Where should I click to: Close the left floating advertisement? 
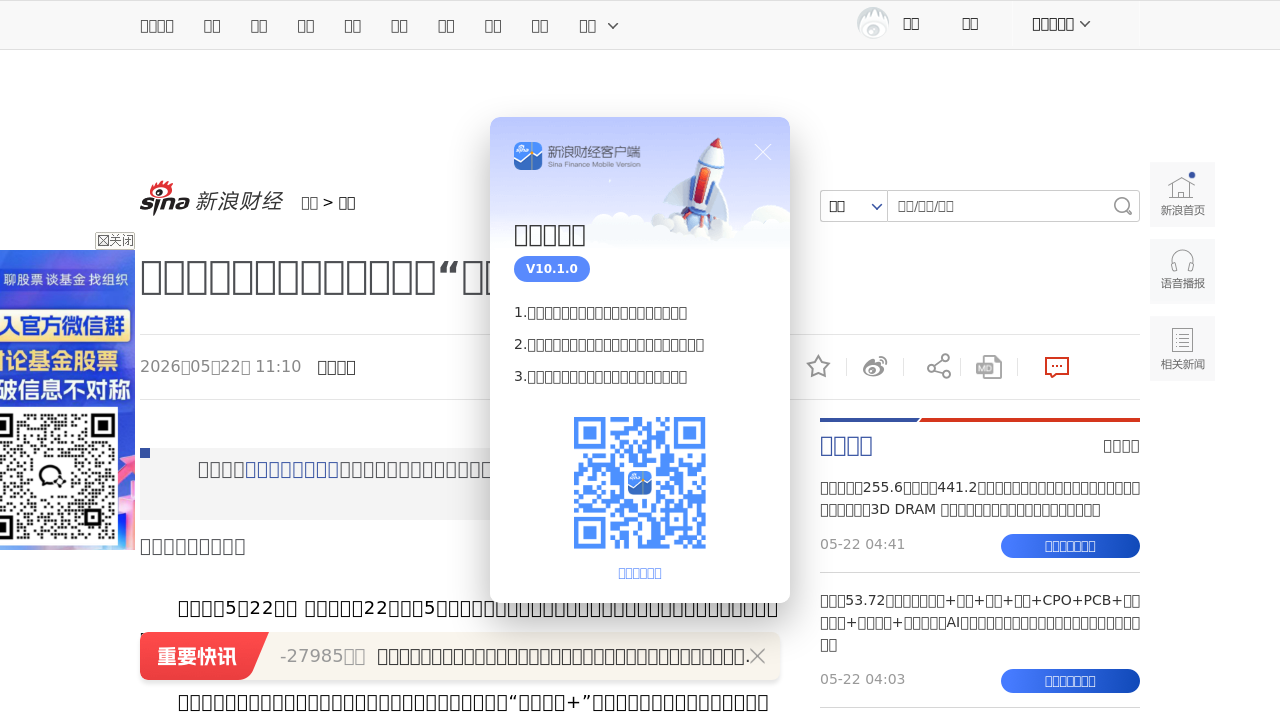(115, 240)
